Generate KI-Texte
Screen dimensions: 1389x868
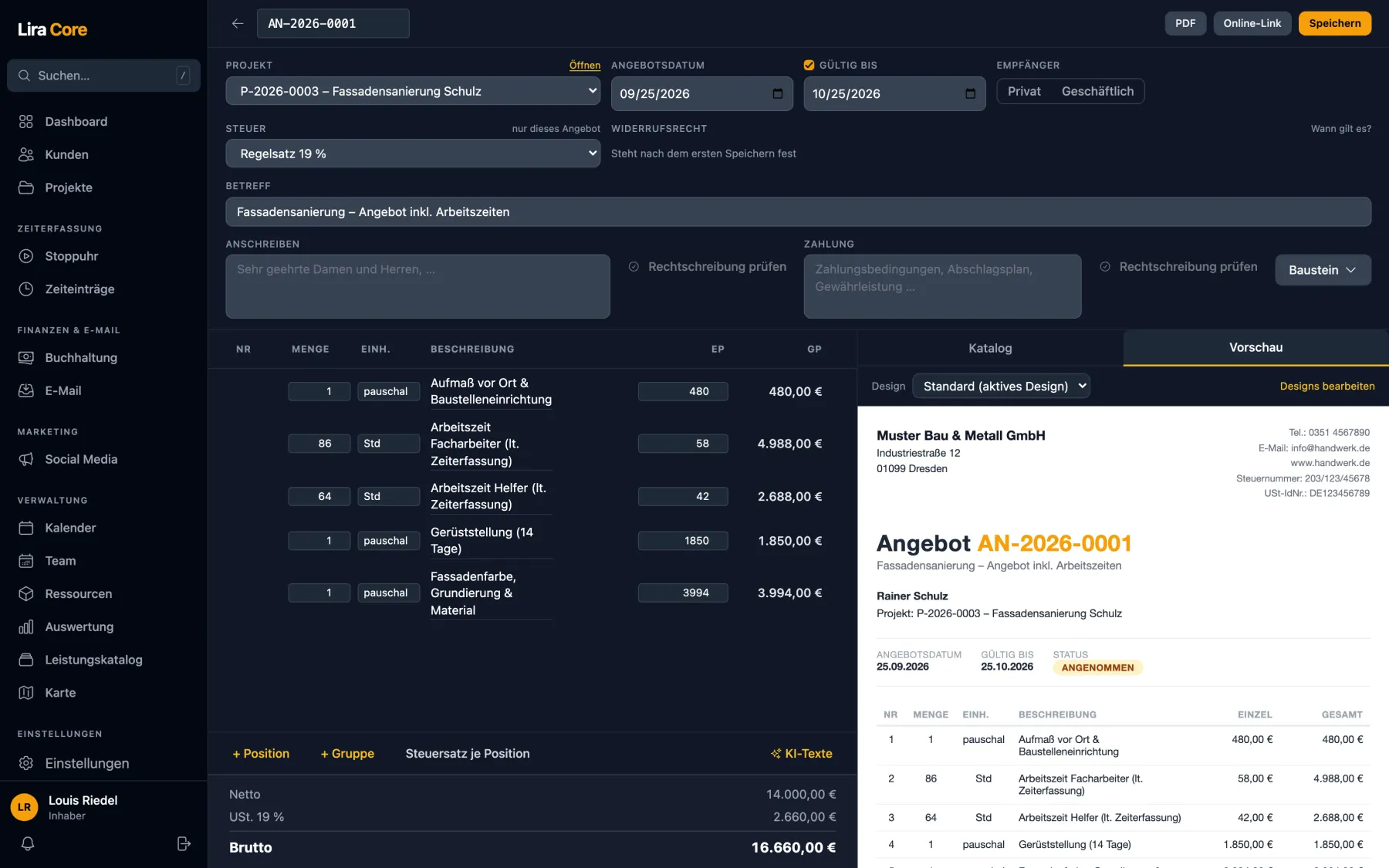pyautogui.click(x=802, y=754)
